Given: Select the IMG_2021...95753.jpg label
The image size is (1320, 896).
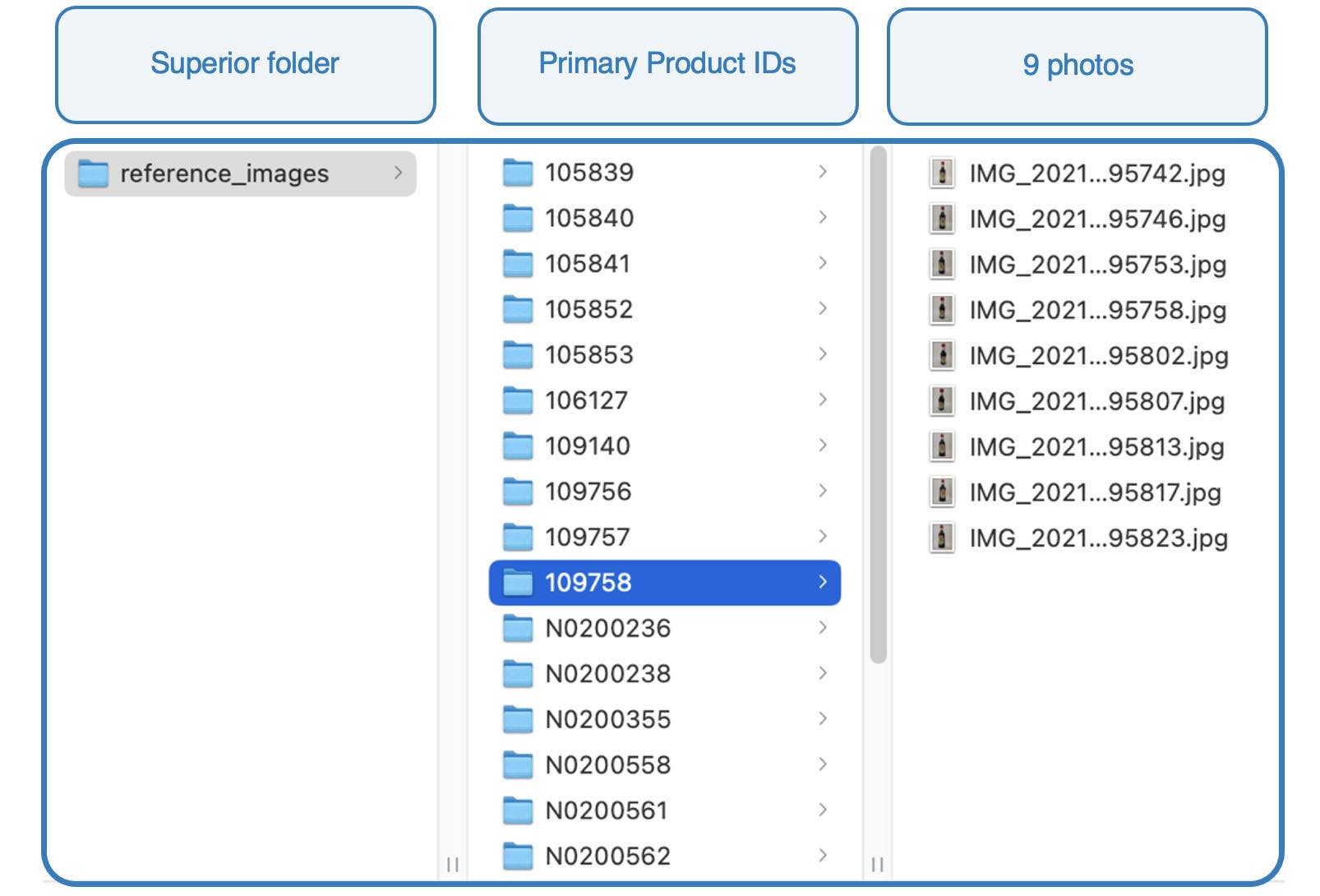Looking at the screenshot, I should [1097, 265].
